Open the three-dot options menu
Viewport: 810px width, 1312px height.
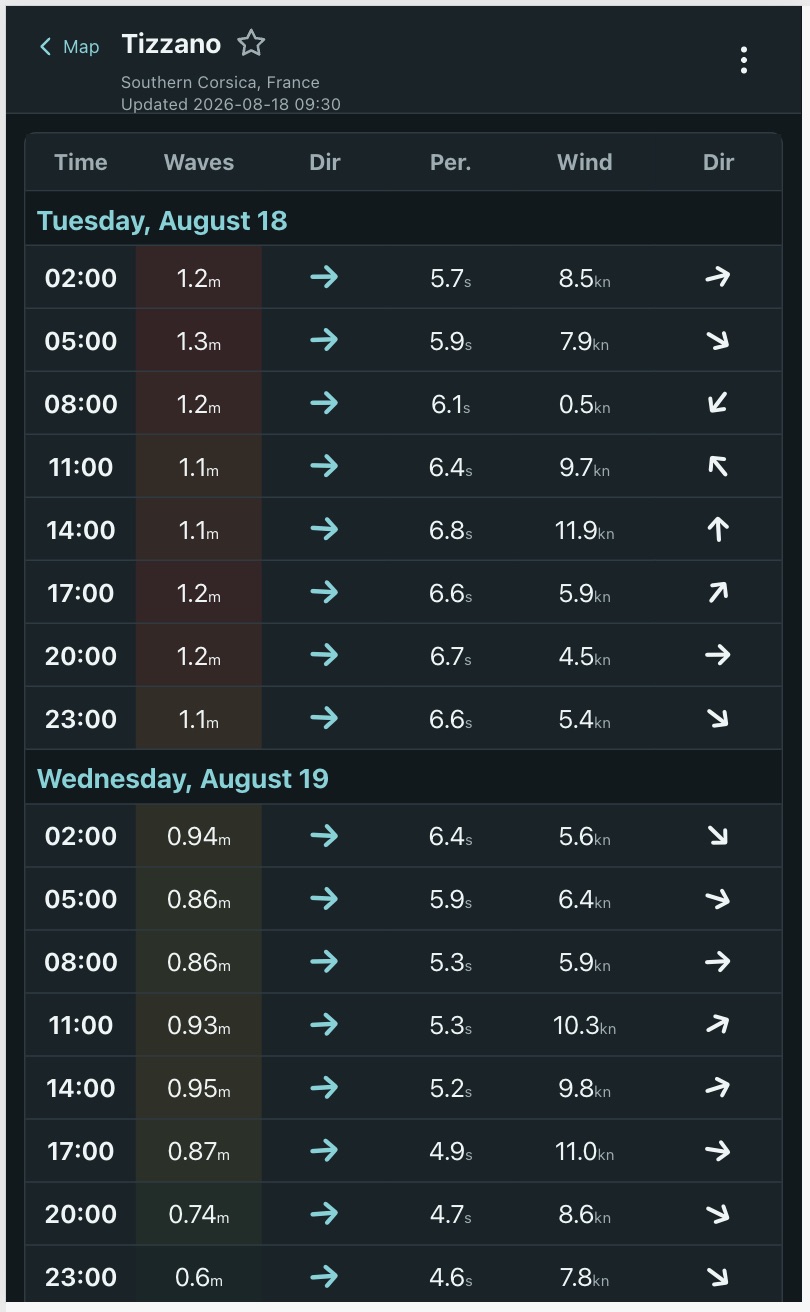tap(743, 60)
